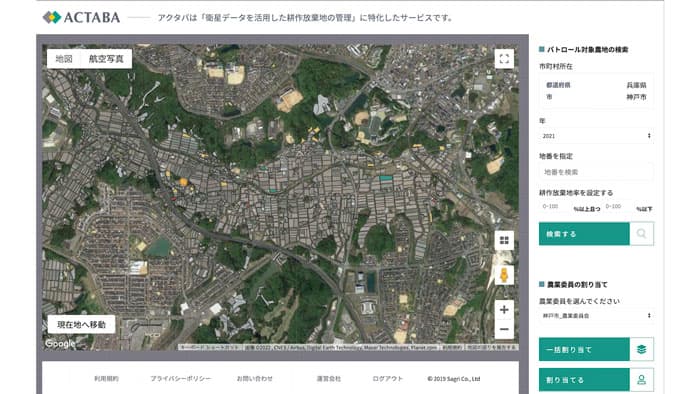Open the 農業委員 selection dropdown

coord(596,315)
